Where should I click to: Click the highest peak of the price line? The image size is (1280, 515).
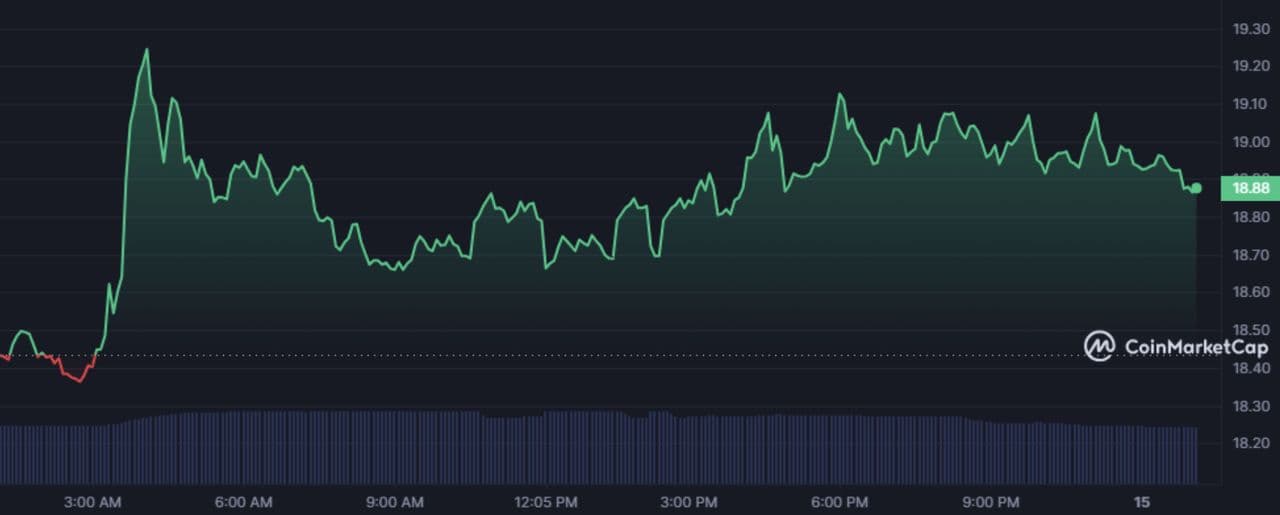click(147, 50)
